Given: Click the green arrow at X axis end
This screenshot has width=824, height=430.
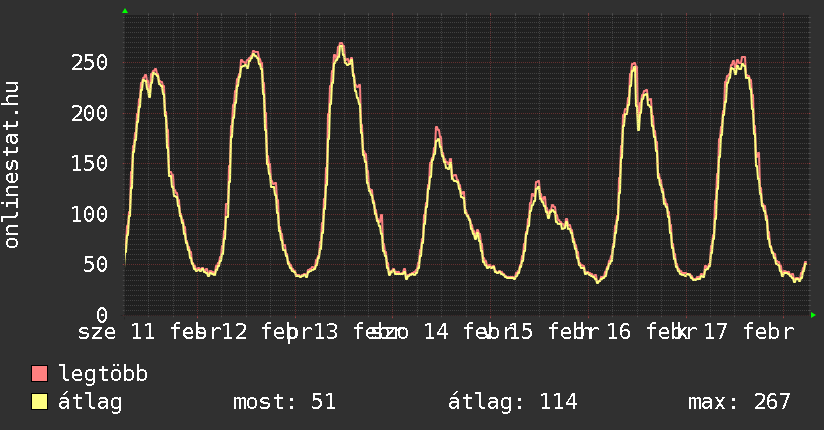Looking at the screenshot, I should pyautogui.click(x=814, y=315).
